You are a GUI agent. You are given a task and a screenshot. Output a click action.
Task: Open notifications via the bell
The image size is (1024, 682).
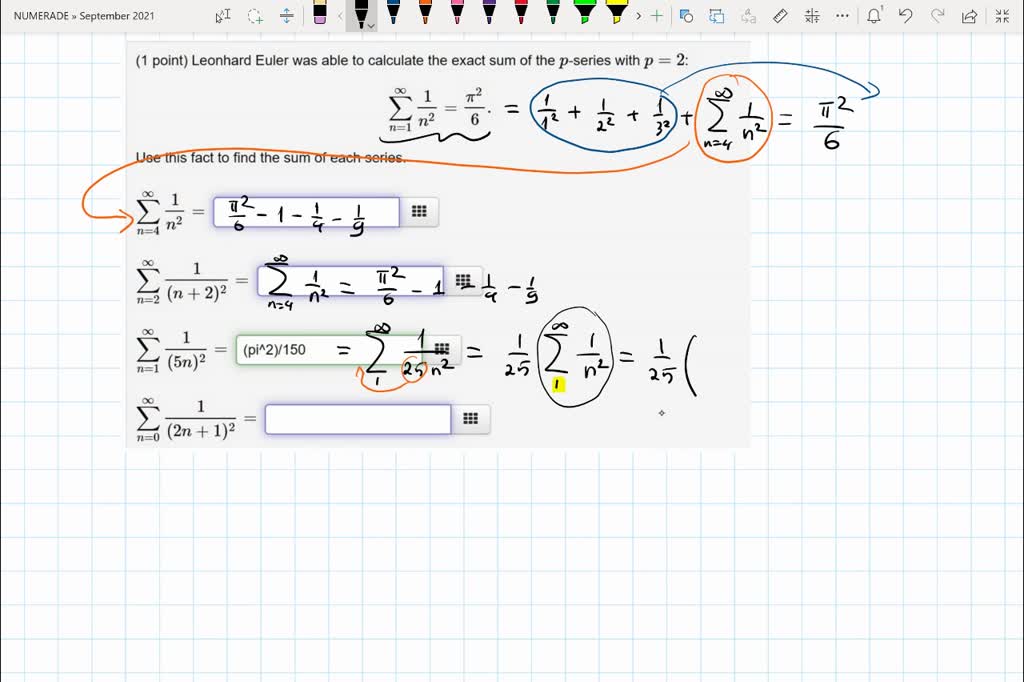pyautogui.click(x=874, y=15)
